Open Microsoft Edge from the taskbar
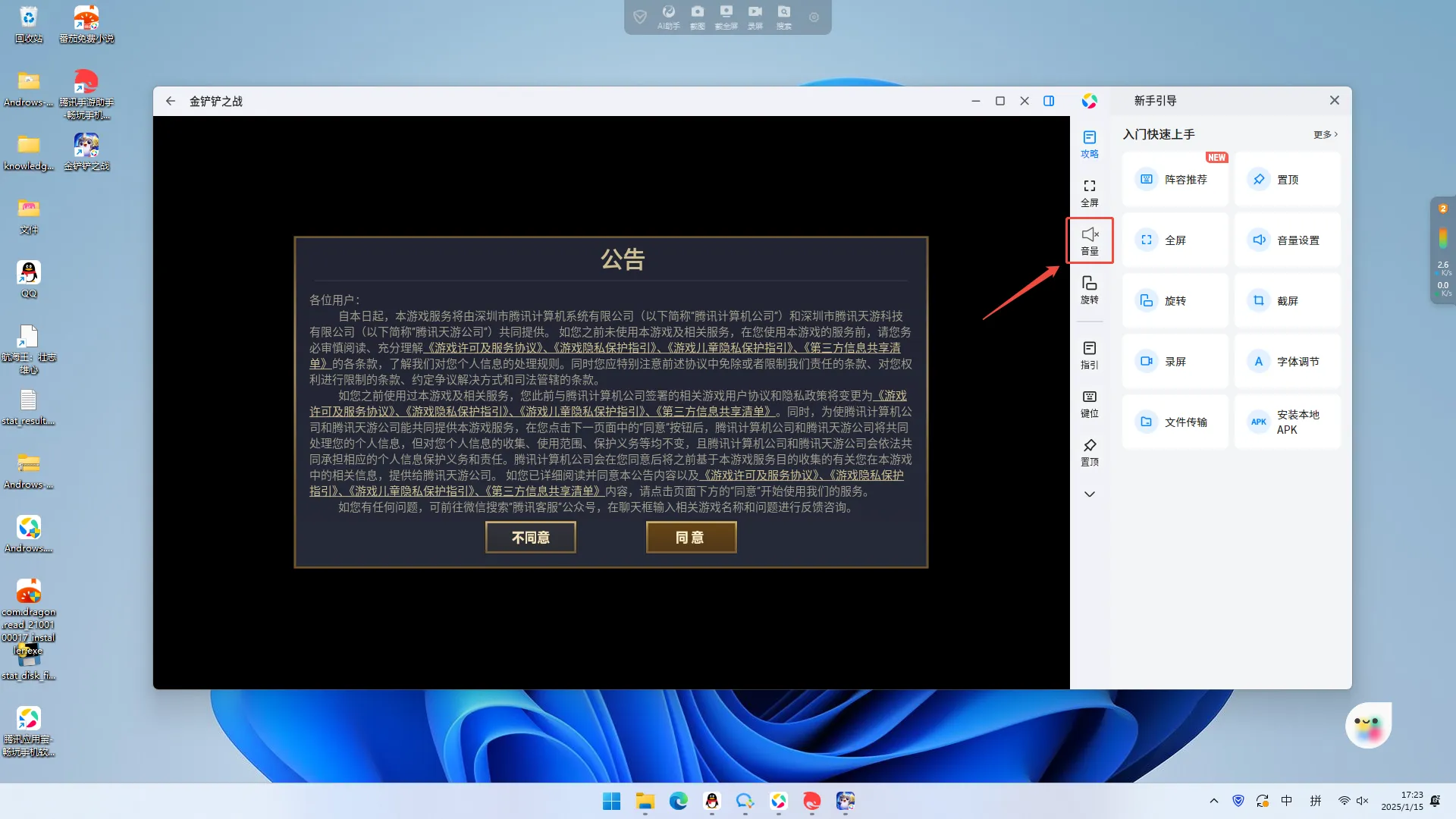Viewport: 1456px width, 819px height. tap(678, 801)
